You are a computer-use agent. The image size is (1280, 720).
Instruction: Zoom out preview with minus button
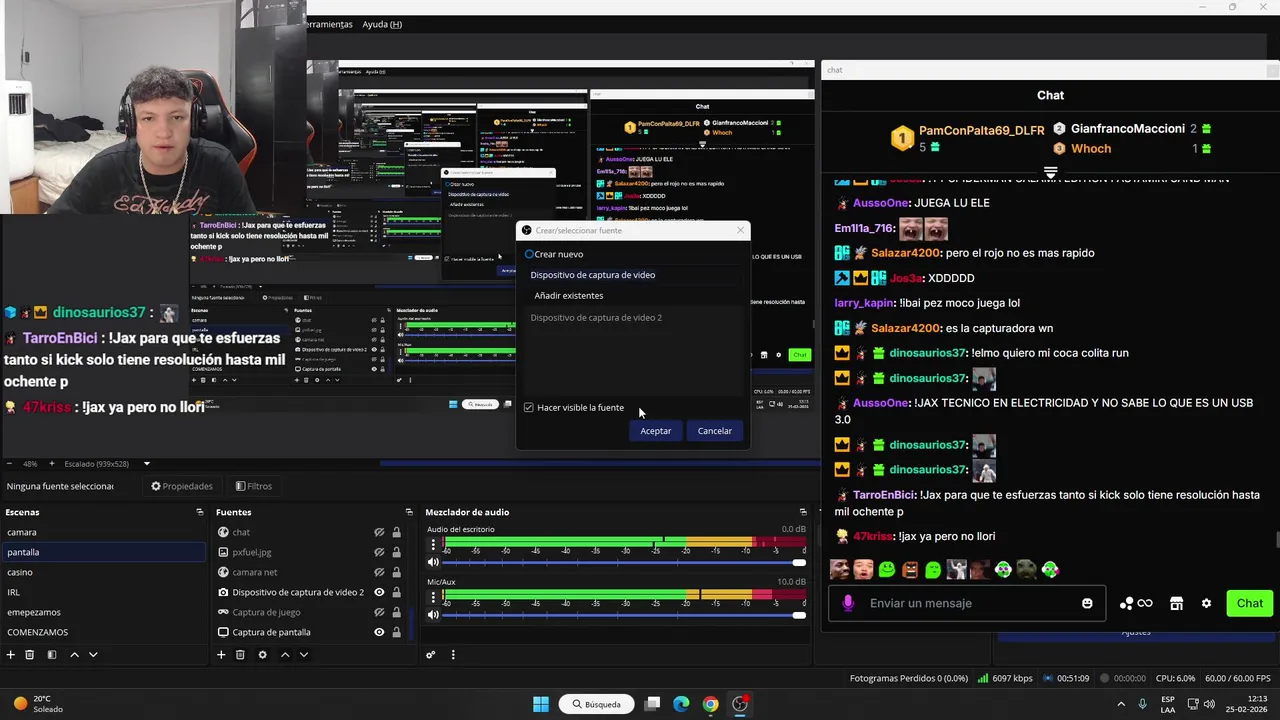pos(10,464)
